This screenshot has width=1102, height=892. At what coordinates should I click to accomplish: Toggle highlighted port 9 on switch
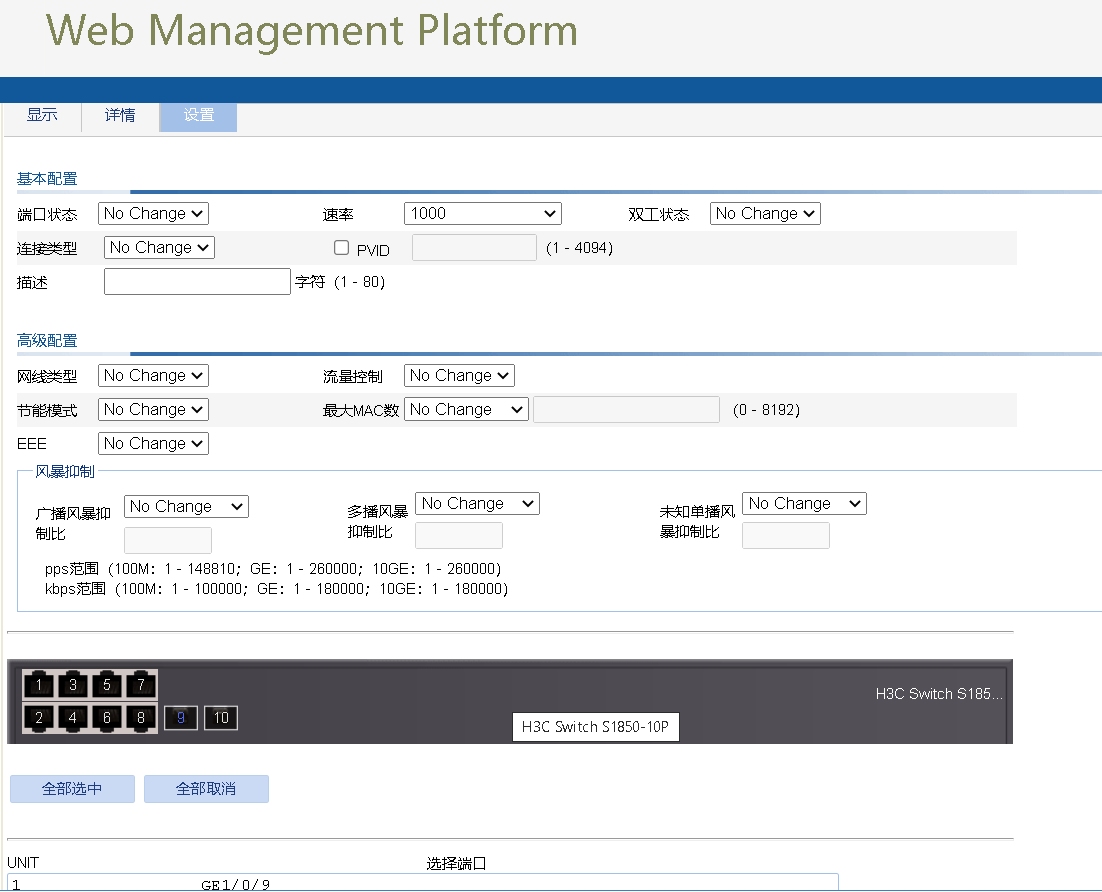point(181,718)
